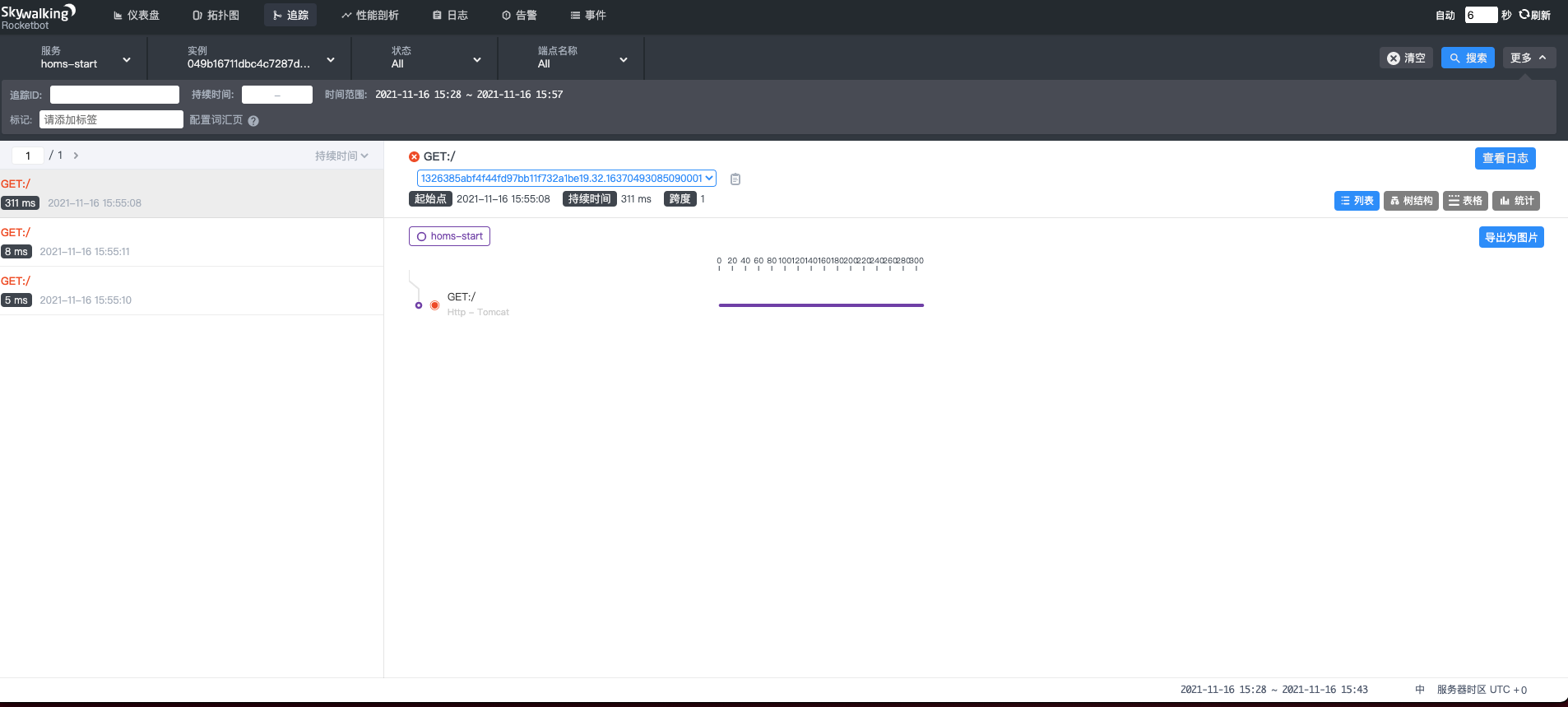Click the 追踪ID input field

coord(114,95)
